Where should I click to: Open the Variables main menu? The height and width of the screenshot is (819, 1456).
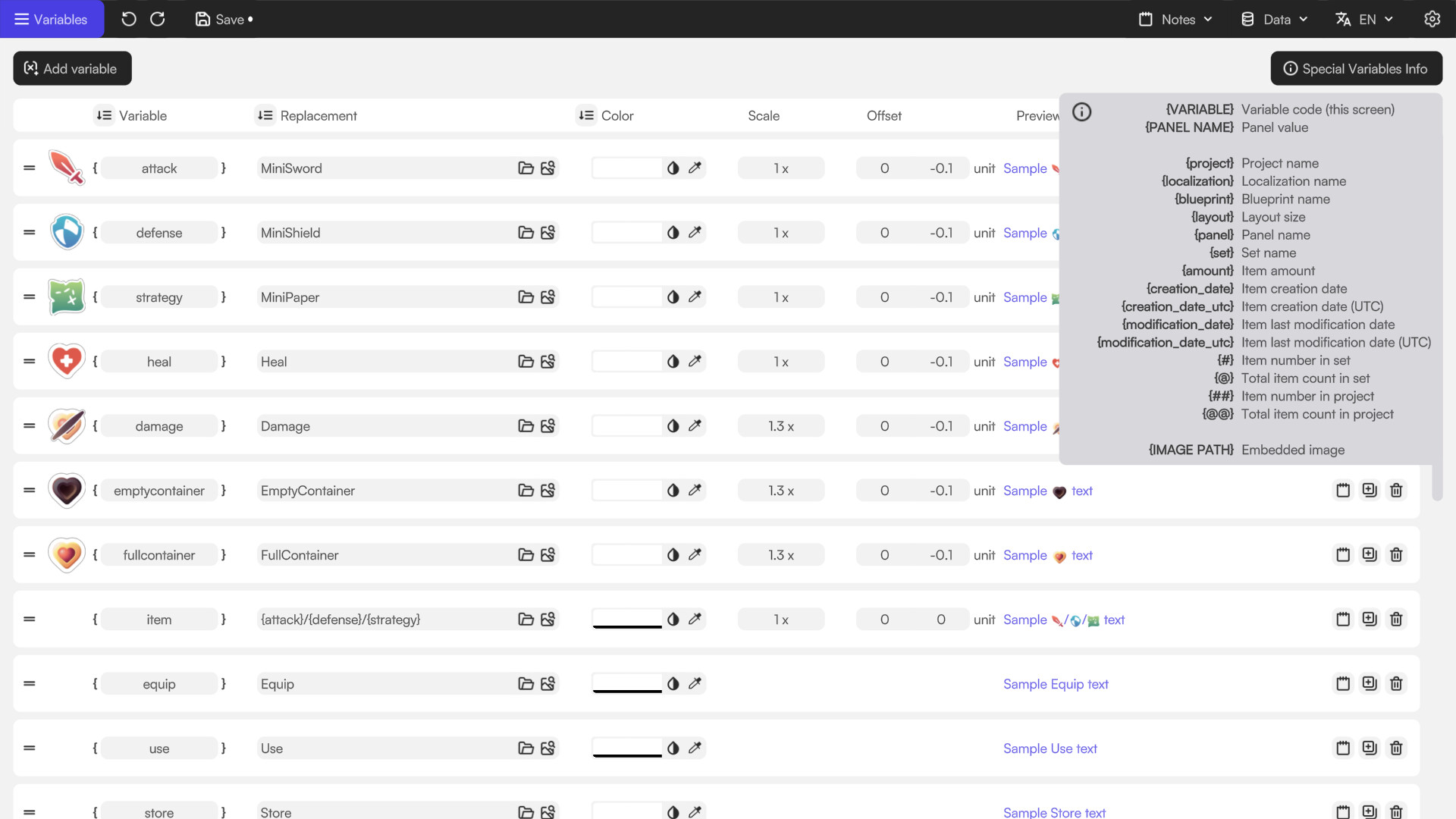[x=52, y=19]
